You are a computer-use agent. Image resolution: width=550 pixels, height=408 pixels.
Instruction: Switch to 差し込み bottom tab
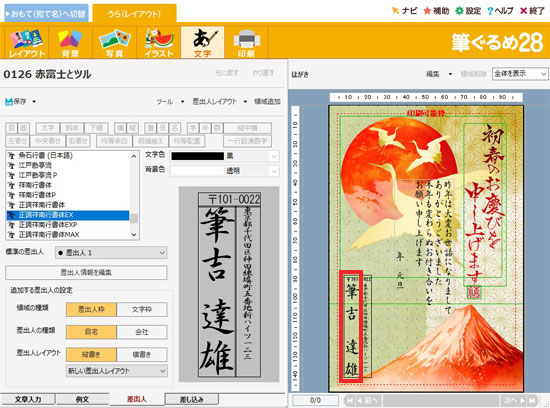pyautogui.click(x=192, y=400)
